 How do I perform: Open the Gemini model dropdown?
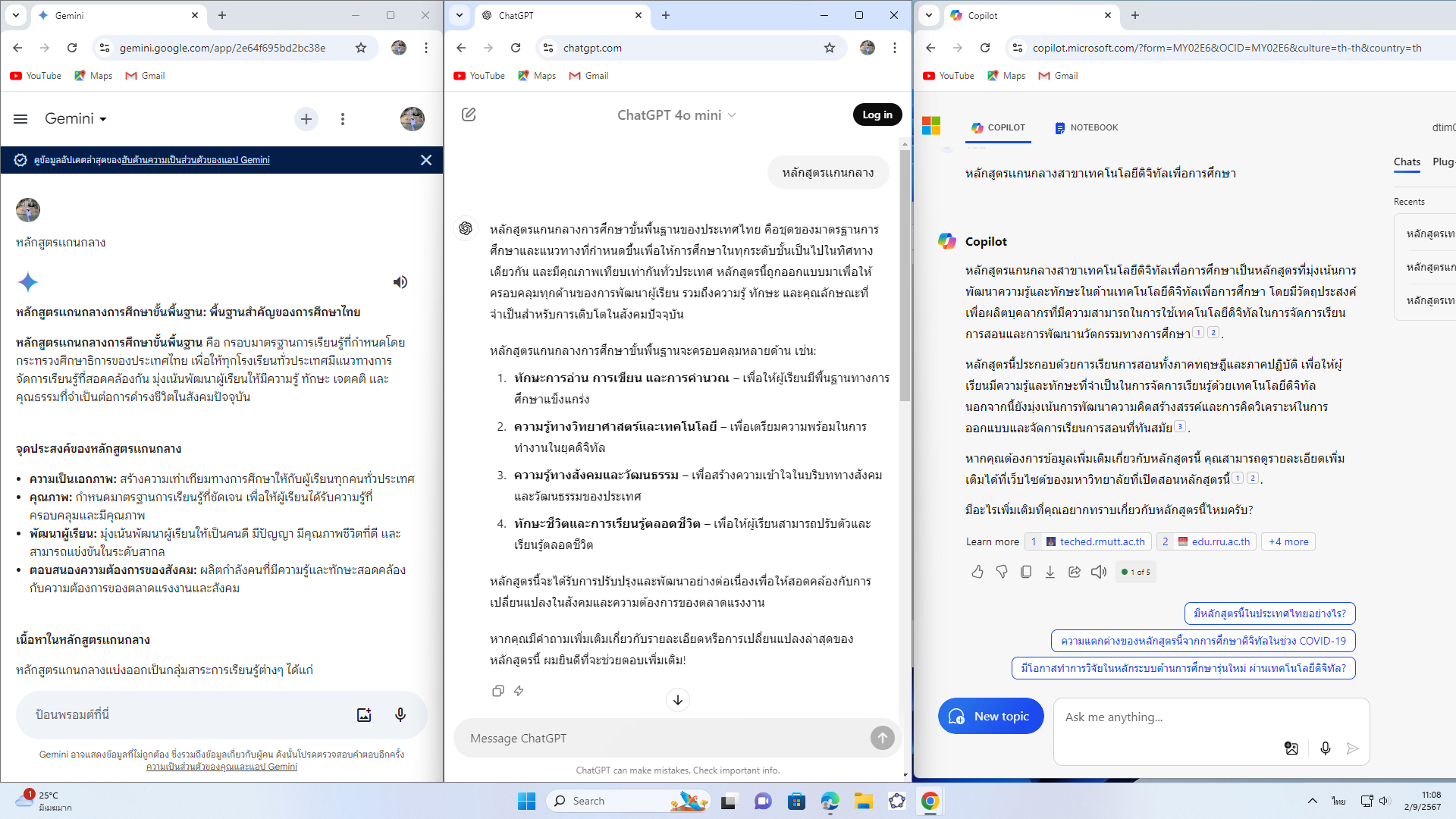pos(76,119)
